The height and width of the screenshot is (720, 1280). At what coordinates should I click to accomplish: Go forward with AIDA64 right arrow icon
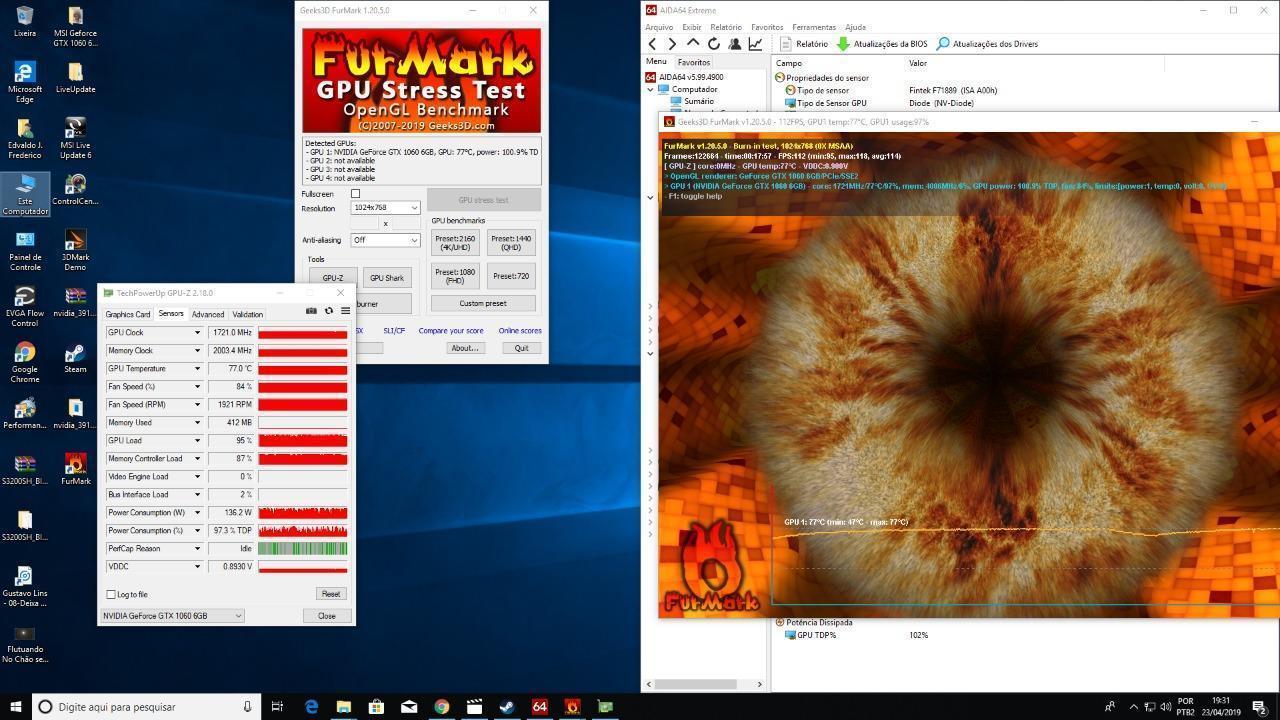[672, 44]
